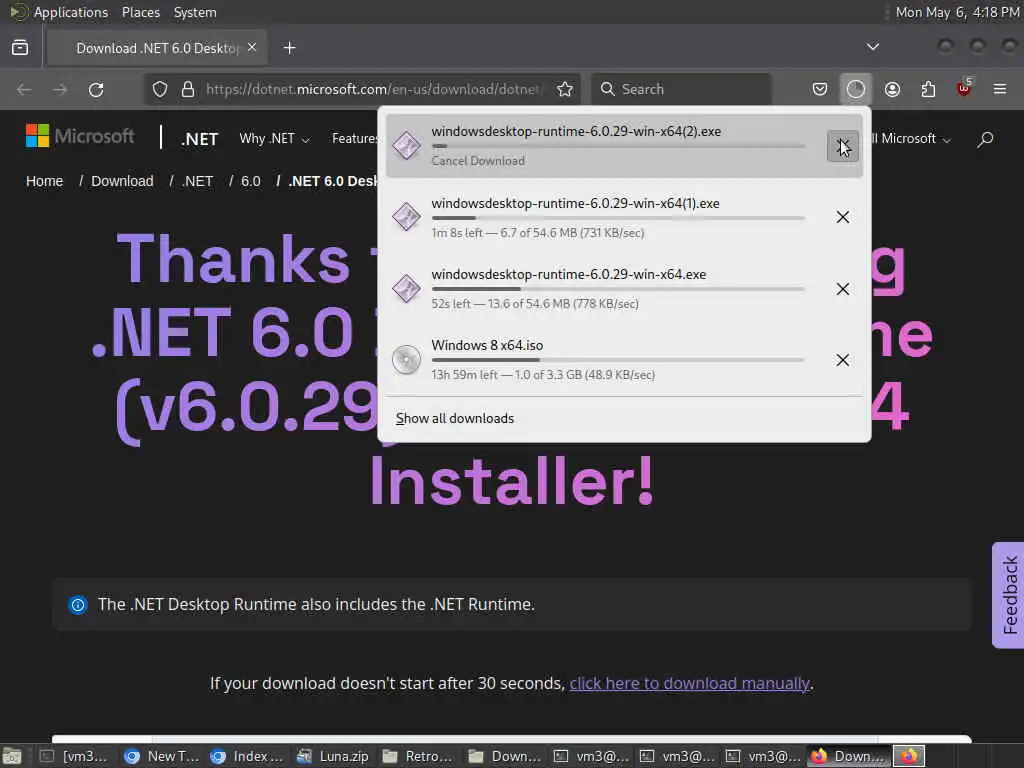The image size is (1024, 768).
Task: Open the Feedback side tab
Action: (x=1008, y=595)
